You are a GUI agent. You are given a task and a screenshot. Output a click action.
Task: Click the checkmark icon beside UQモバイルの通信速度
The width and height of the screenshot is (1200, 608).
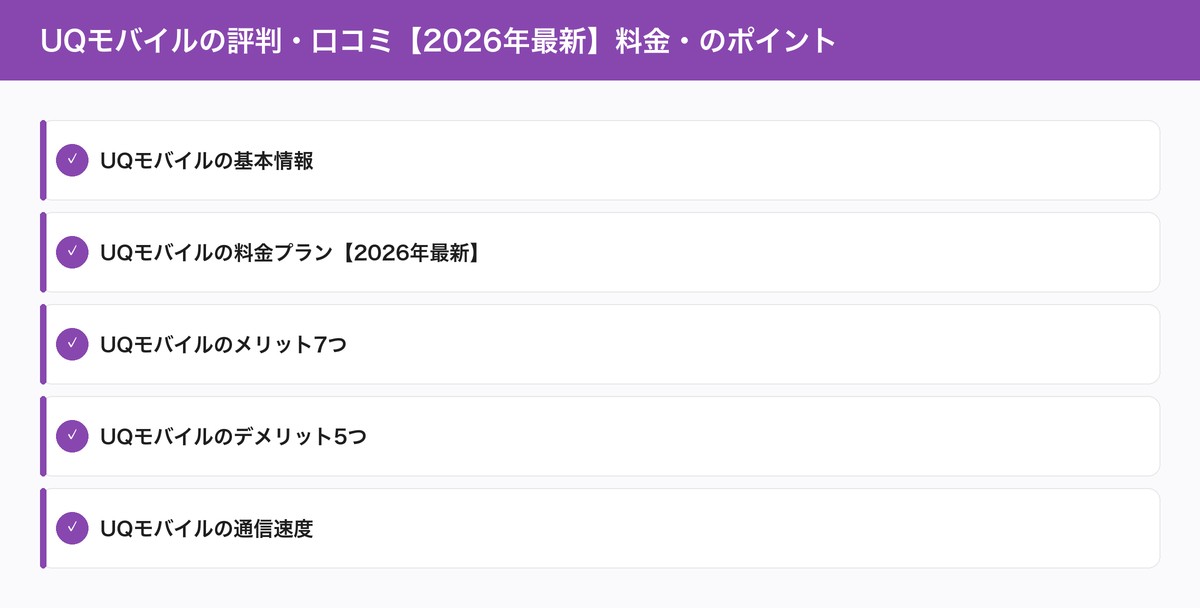click(72, 528)
